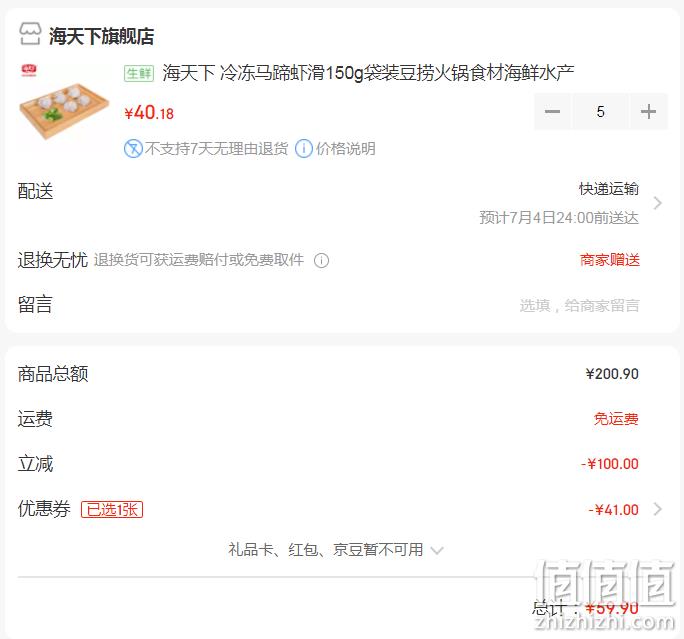Click the 不支持7天无理由退货 icon
This screenshot has width=684, height=639.
pos(133,149)
